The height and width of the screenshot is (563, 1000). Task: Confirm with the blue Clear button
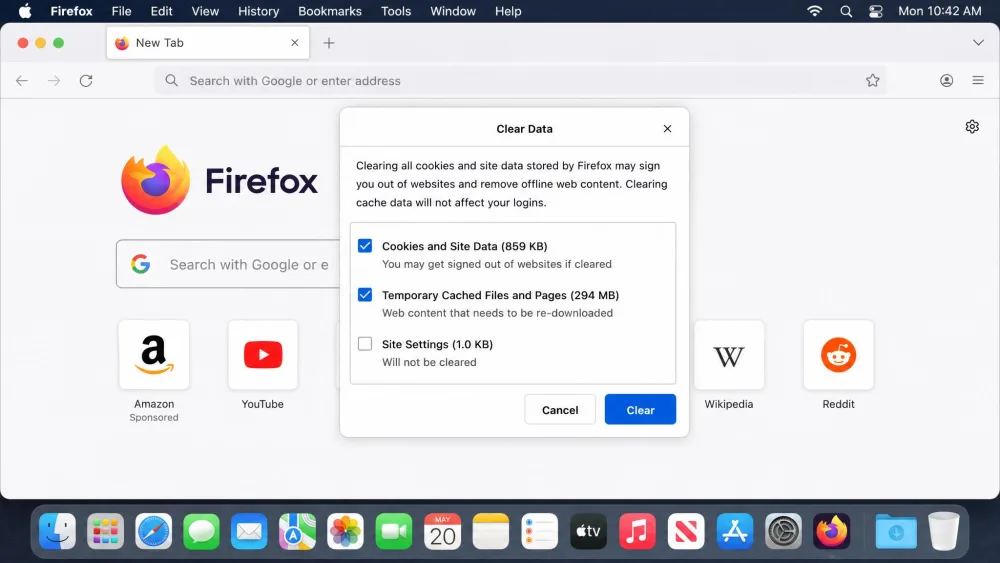[x=640, y=409]
